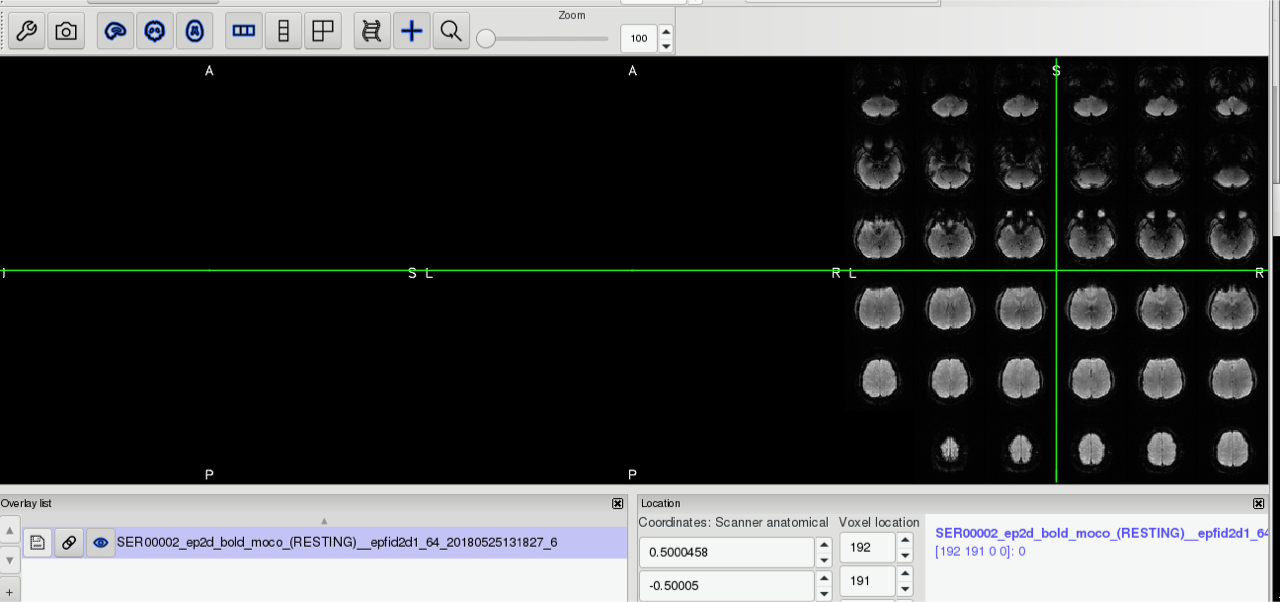Viewport: 1280px width, 602px height.
Task: Select the SER00002_ep2d_bold_moco overlay in list
Action: (337, 543)
